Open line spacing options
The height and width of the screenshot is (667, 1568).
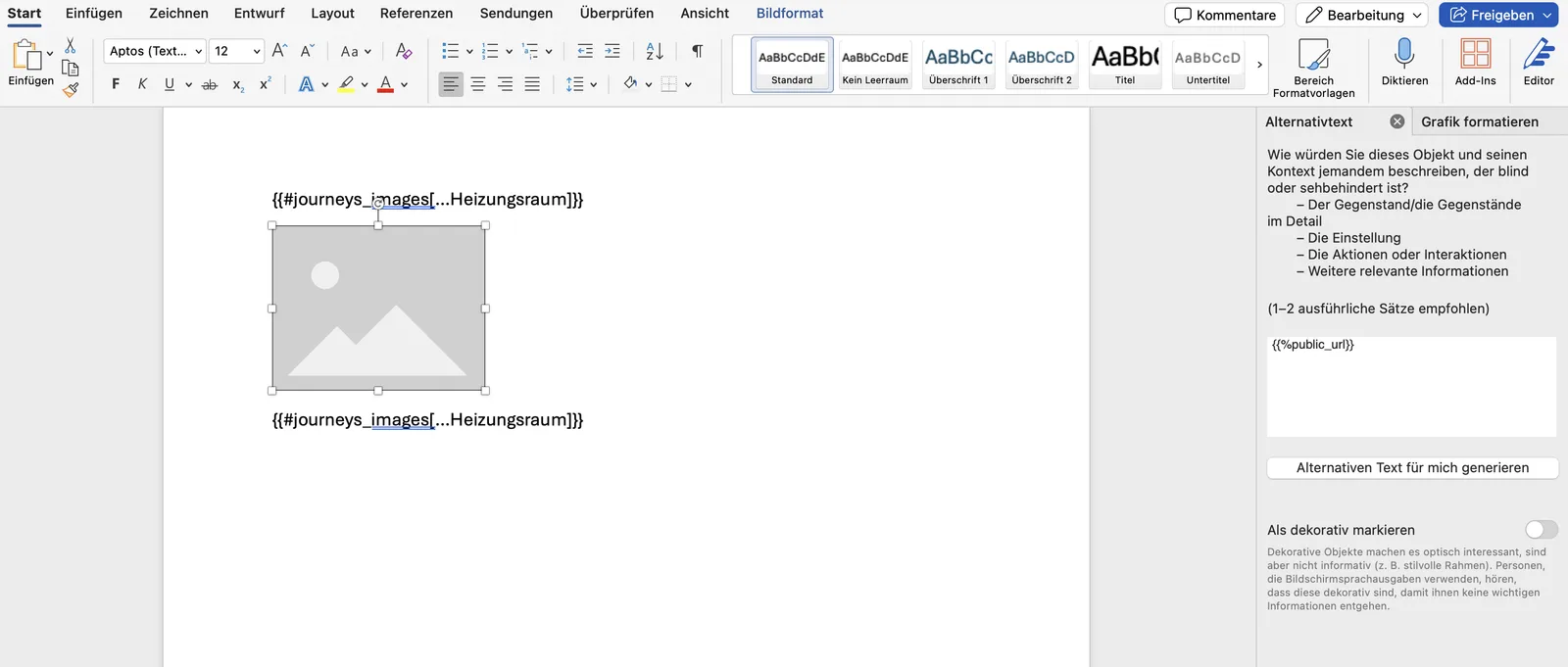pos(581,84)
